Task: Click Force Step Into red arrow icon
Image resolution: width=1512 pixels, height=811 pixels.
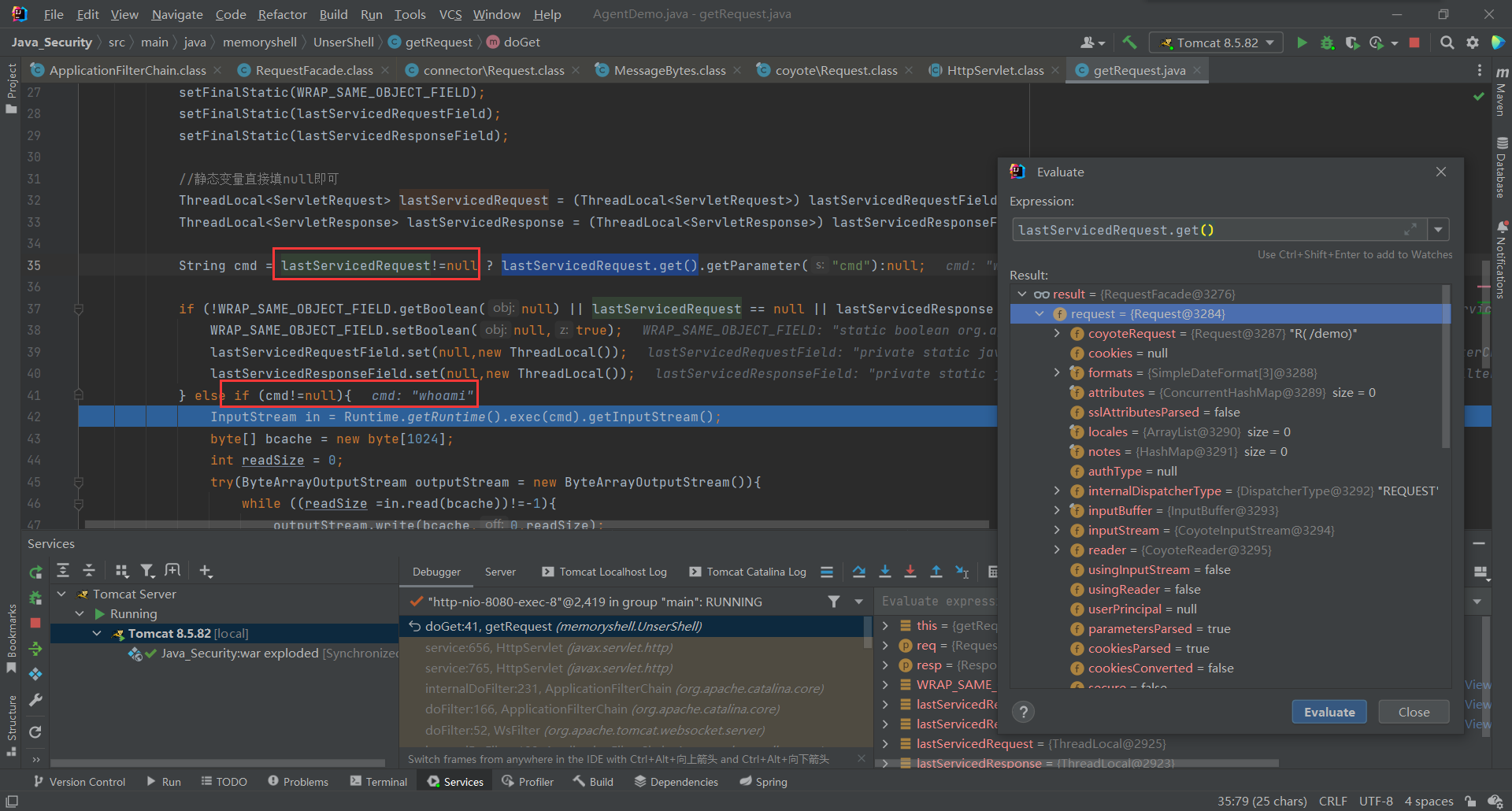Action: (x=910, y=572)
